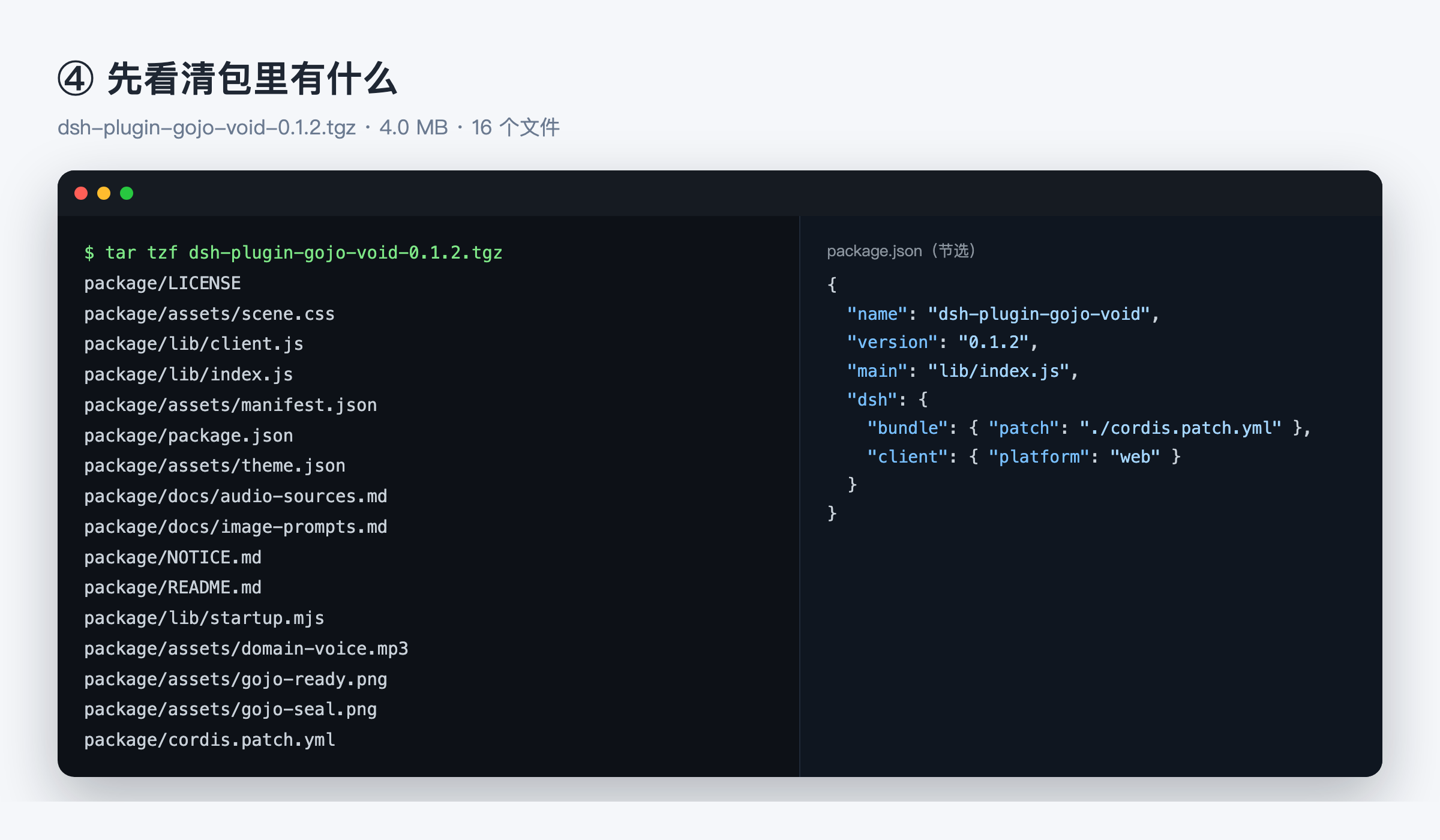Click the package/assets/manifest.json entry
Image resolution: width=1440 pixels, height=840 pixels.
230,405
